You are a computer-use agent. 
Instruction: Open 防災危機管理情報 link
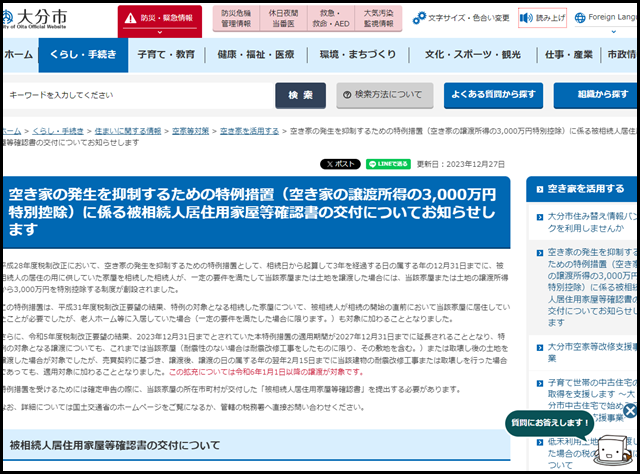[236, 18]
